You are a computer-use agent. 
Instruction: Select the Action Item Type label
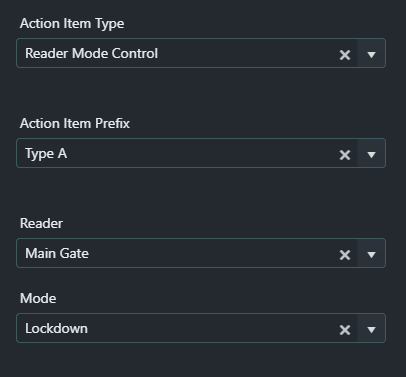72,24
